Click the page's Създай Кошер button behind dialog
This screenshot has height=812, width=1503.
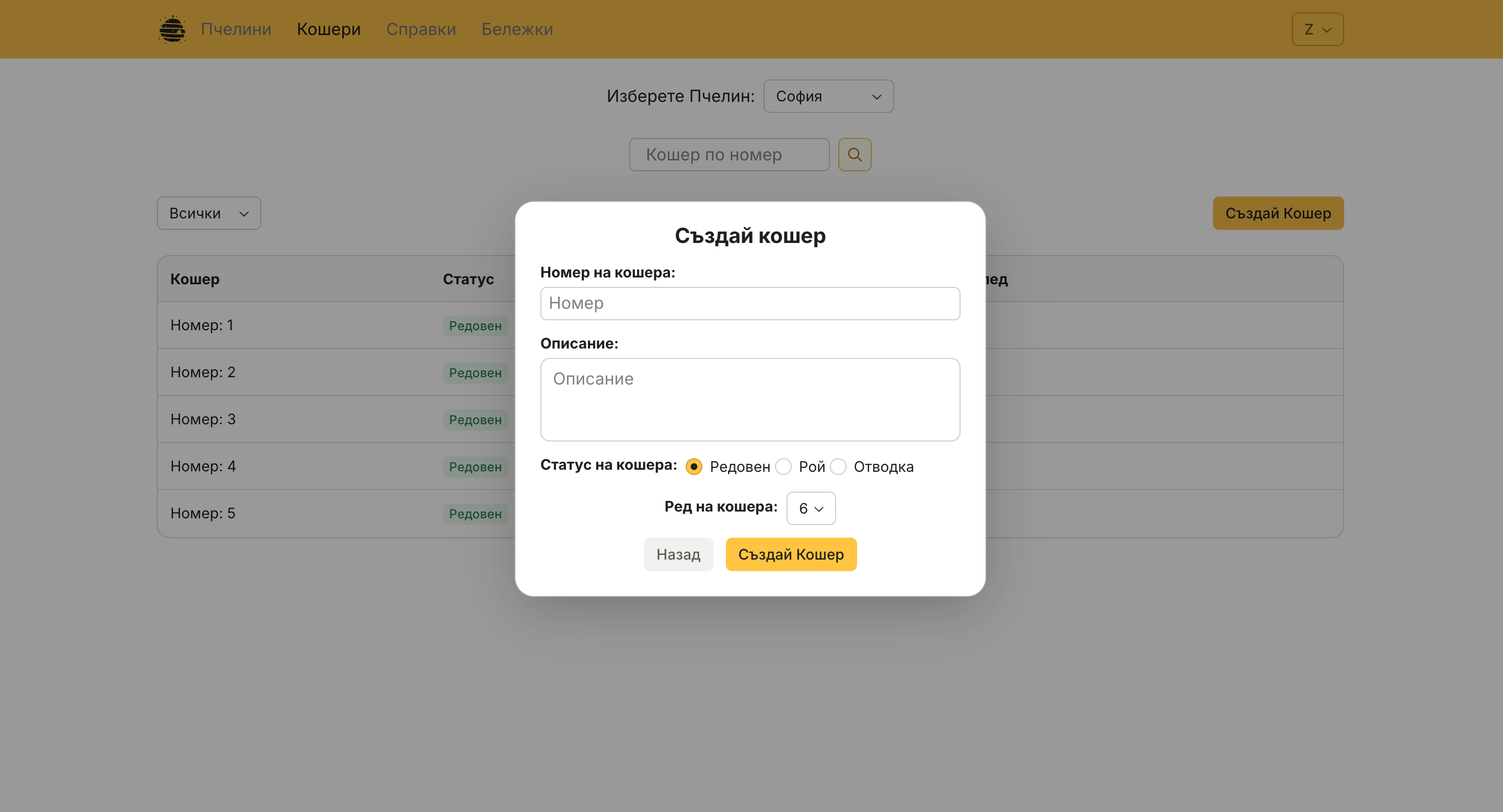pyautogui.click(x=1278, y=214)
